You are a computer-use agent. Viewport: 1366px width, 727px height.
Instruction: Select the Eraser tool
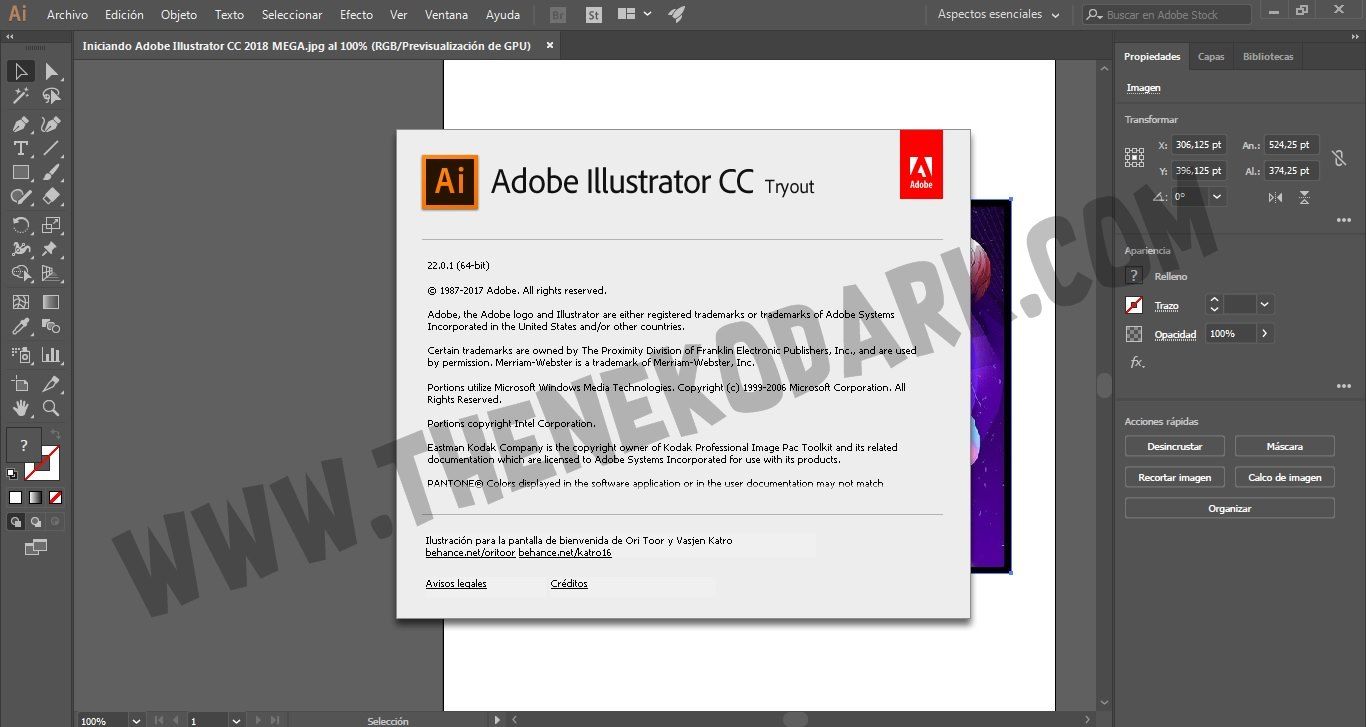[51, 197]
